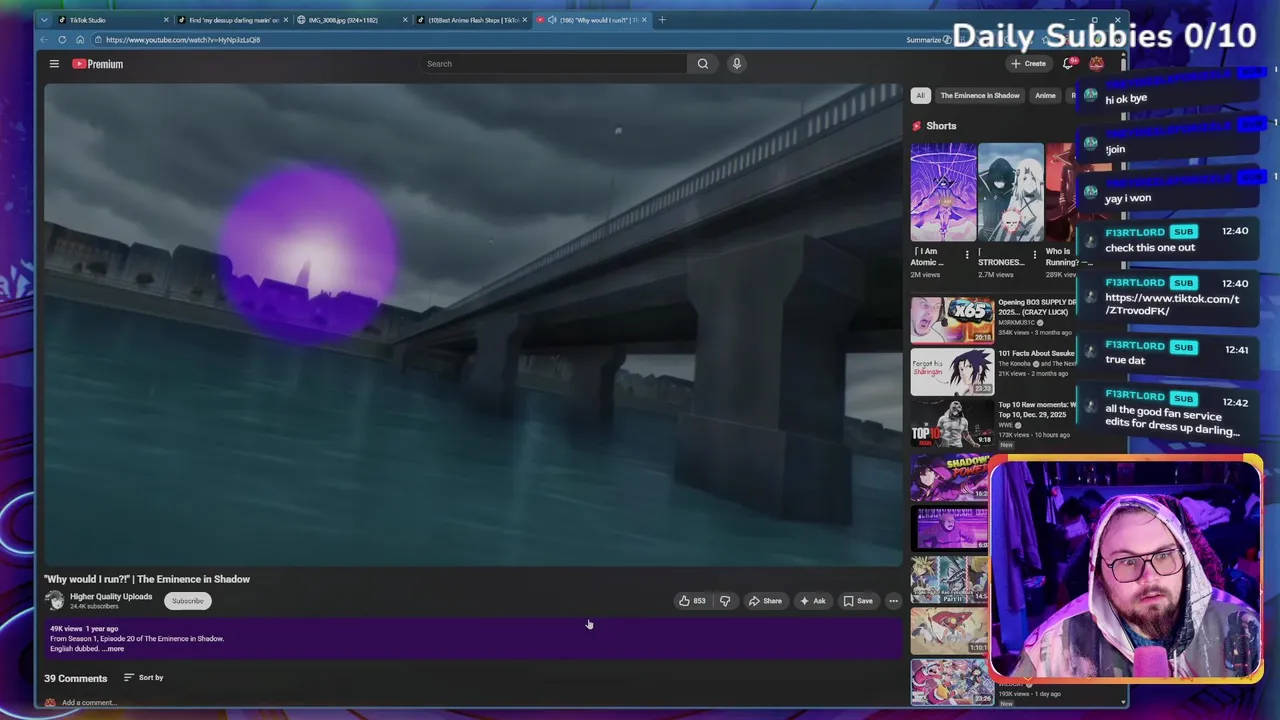The width and height of the screenshot is (1280, 720).
Task: Open the Shadow Power video thumbnail
Action: [x=950, y=476]
